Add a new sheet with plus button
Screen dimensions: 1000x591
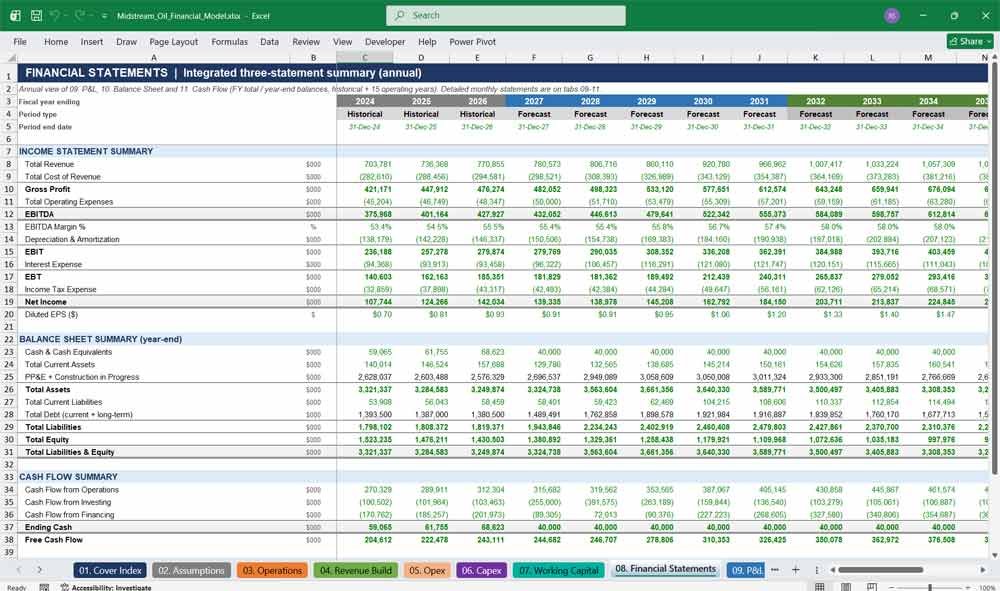pyautogui.click(x=795, y=569)
